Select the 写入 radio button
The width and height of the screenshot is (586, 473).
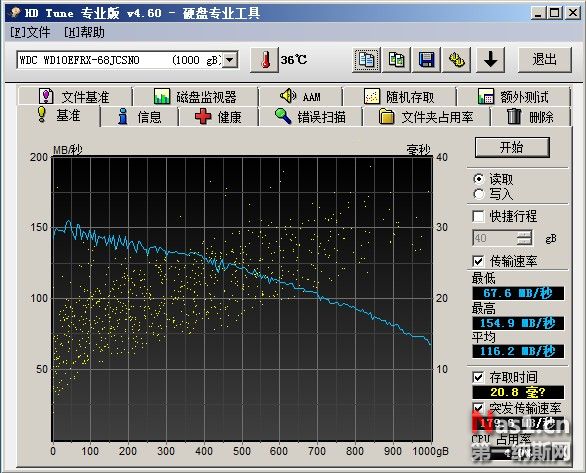478,194
